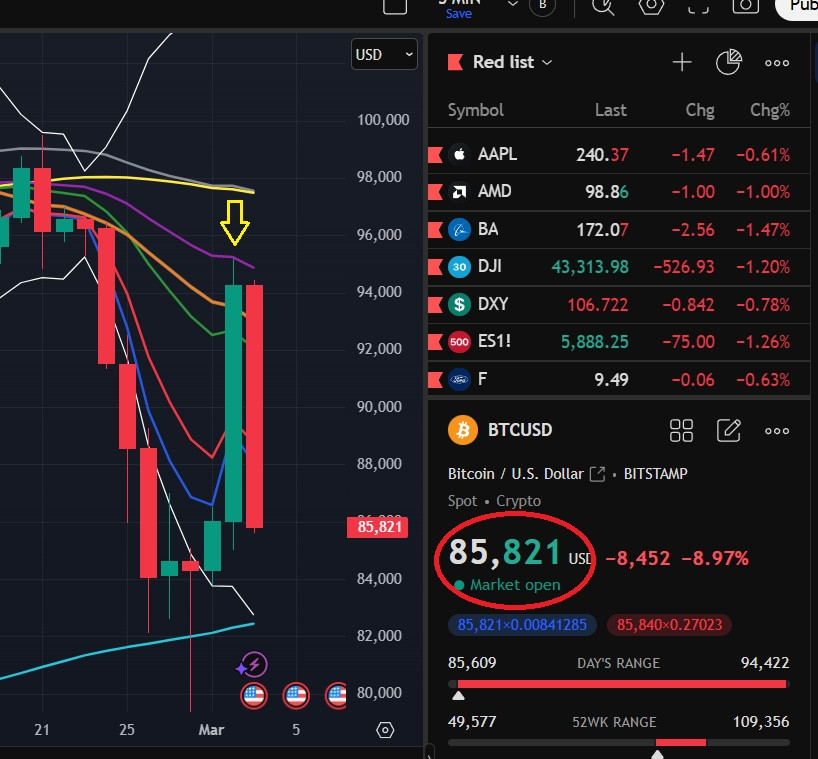Open the external link icon after U.S. Dollar
This screenshot has width=818, height=759.
coord(597,474)
